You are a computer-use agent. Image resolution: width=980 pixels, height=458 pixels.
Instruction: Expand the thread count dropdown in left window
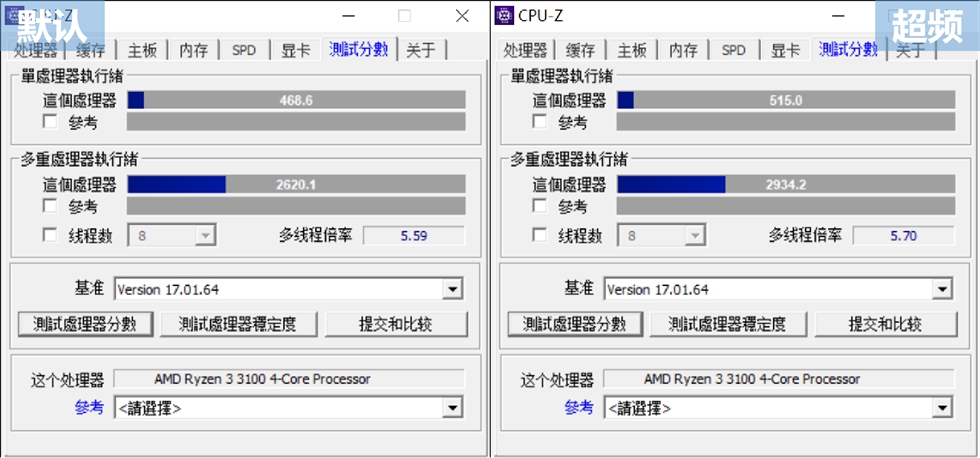[x=205, y=236]
